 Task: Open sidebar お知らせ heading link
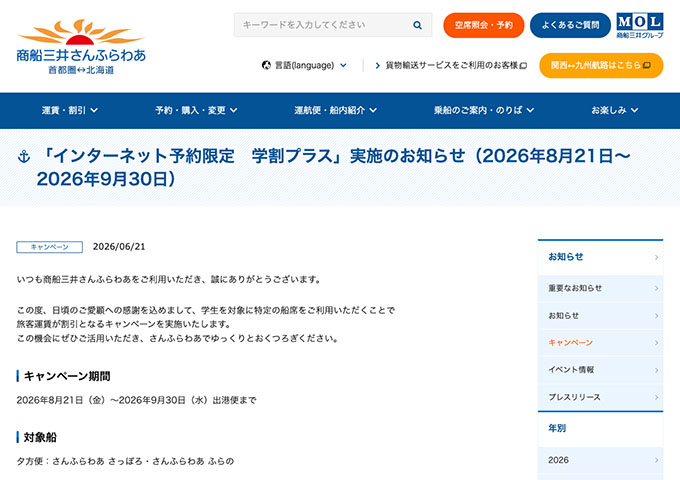click(x=600, y=257)
